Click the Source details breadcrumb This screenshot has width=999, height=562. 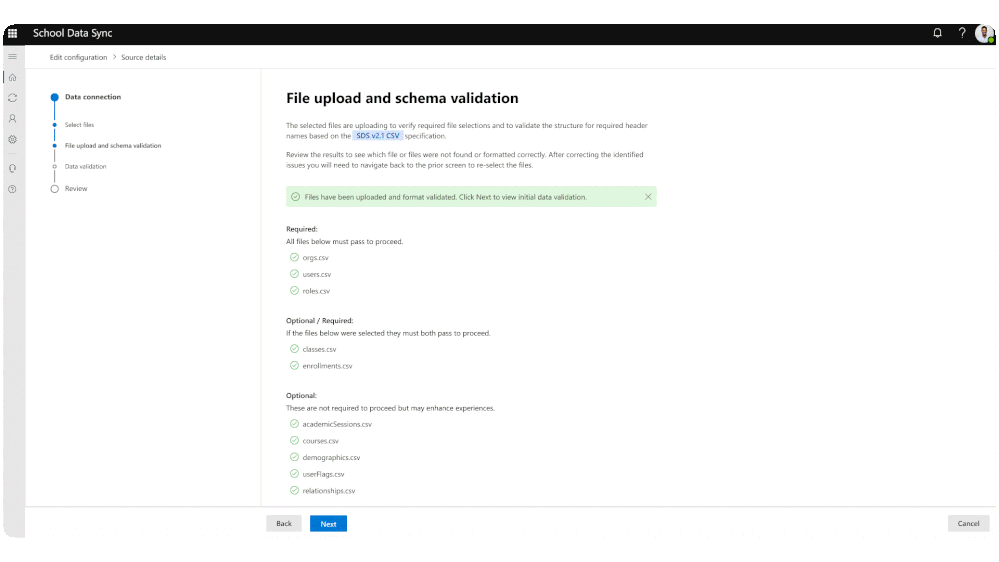pos(143,57)
